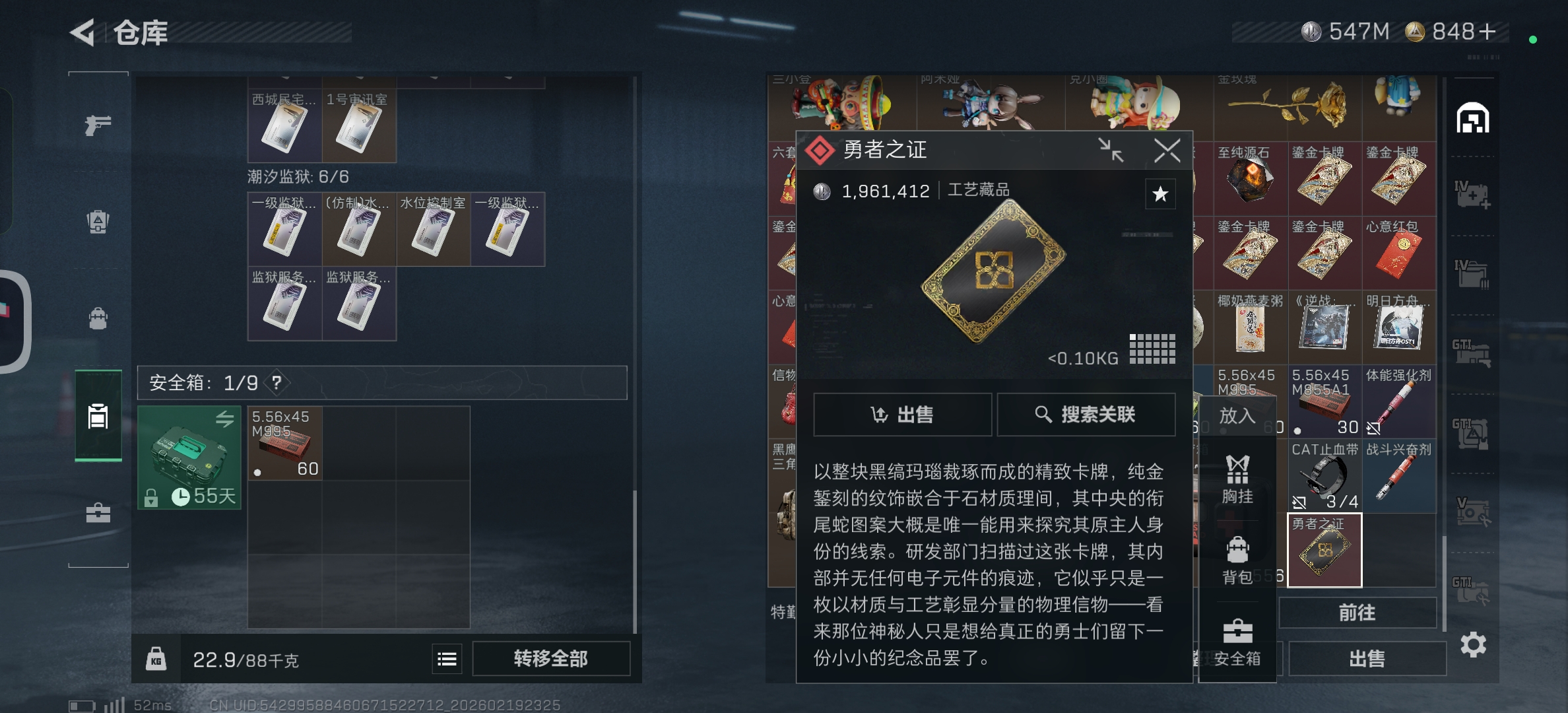
Task: Toggle the safe box swap arrows
Action: (224, 419)
